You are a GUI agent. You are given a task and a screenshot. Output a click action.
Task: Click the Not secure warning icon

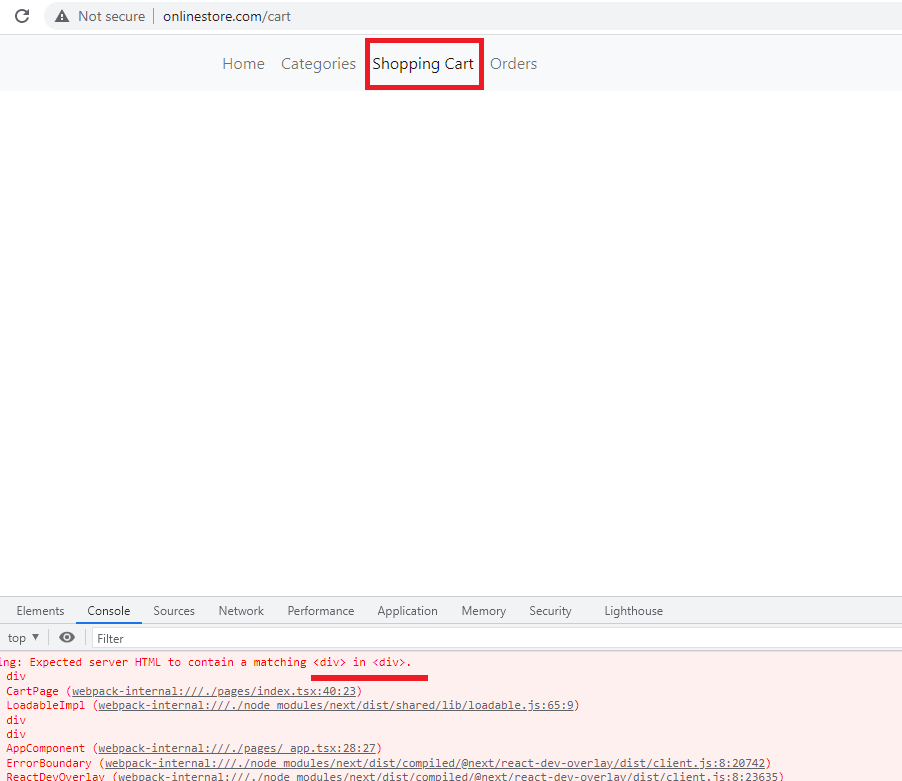pos(62,16)
